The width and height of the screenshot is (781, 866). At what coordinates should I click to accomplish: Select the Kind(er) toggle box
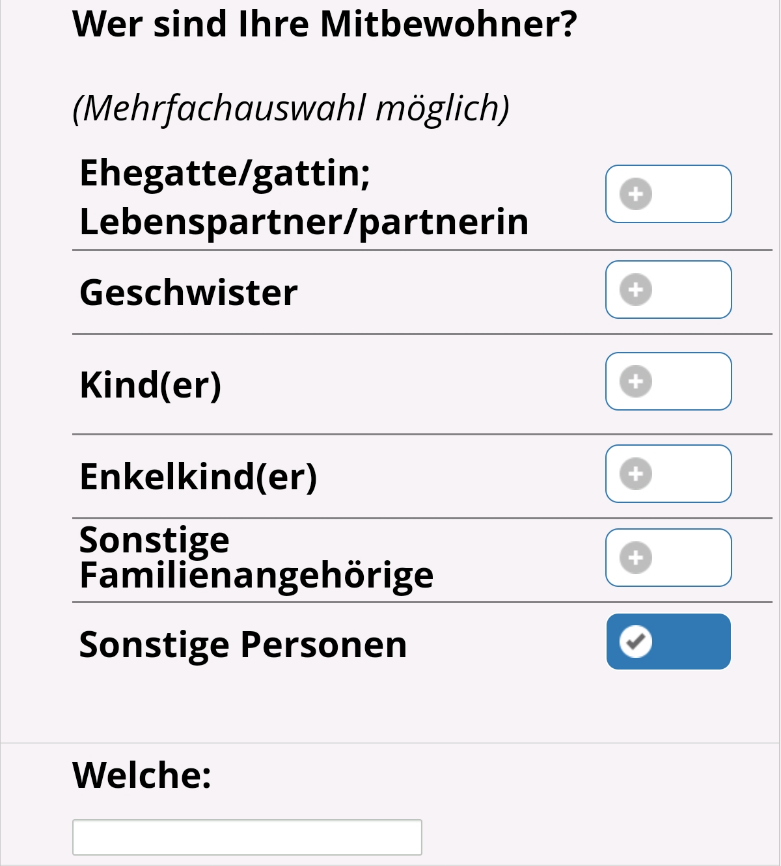[x=668, y=381]
